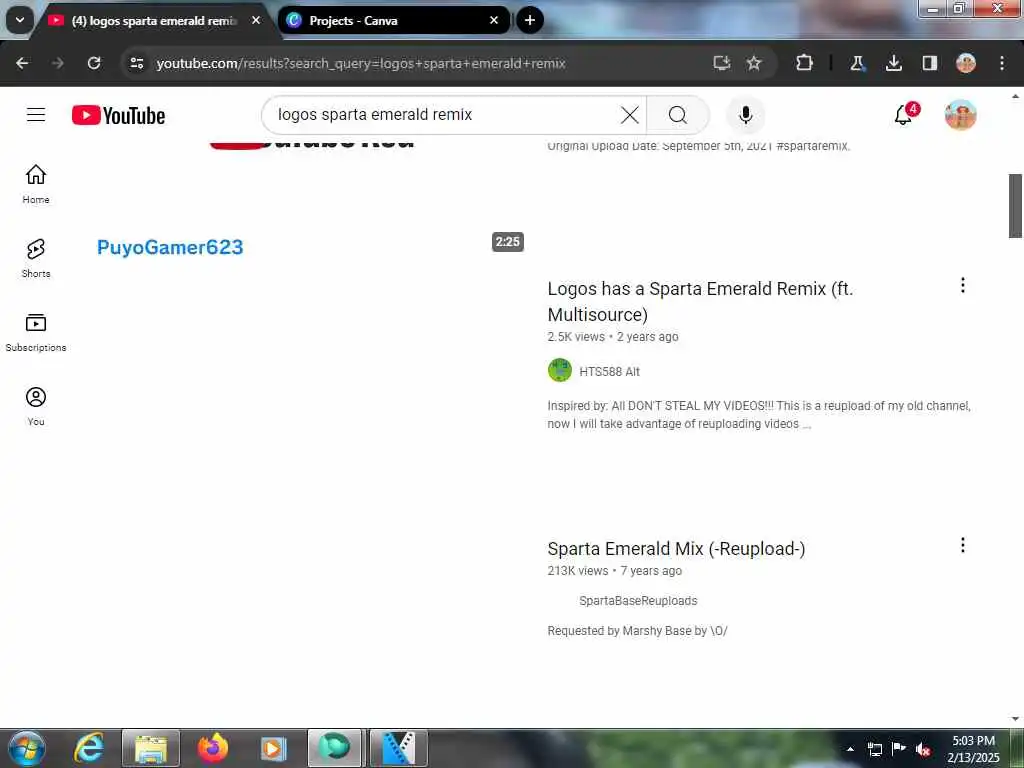The image size is (1024, 768).
Task: Open the YouTube account avatar menu
Action: coord(960,115)
